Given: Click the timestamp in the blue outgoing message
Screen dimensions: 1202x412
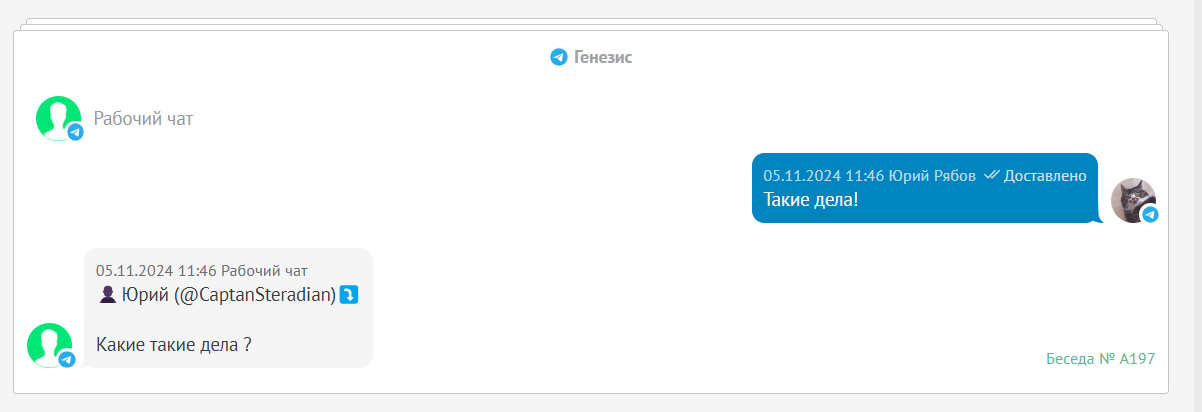Looking at the screenshot, I should point(823,176).
